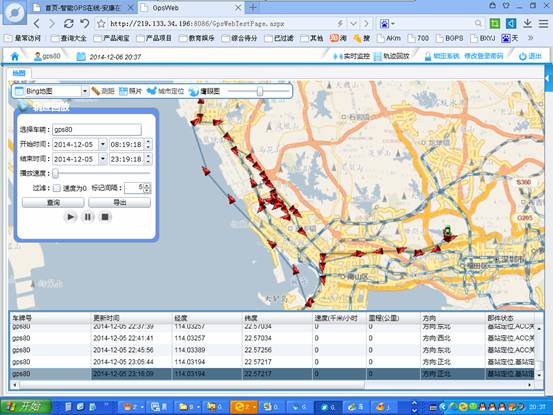
Task: Sort by the 速度(千米/小时) column header
Action: coord(339,318)
